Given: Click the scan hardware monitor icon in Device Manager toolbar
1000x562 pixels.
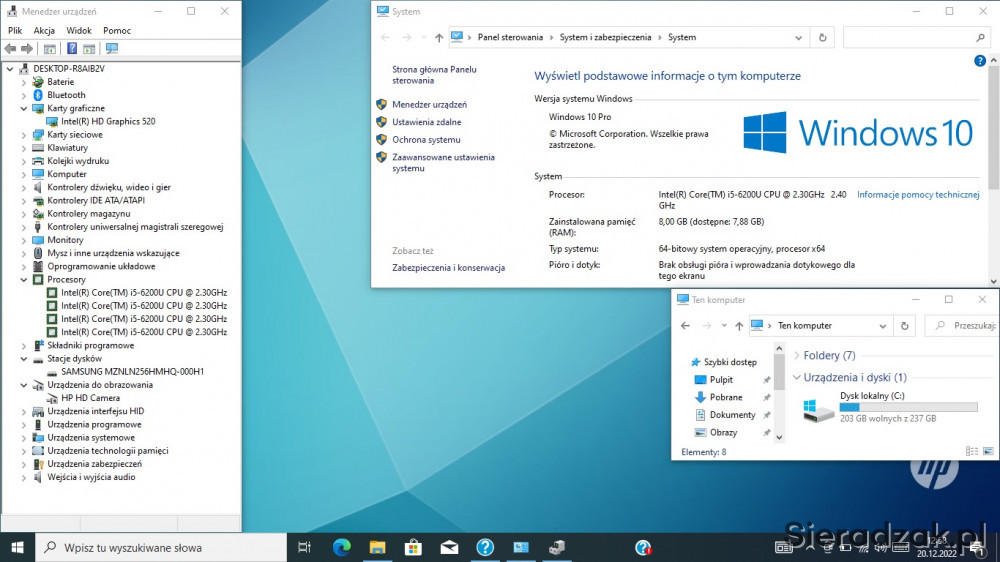Looking at the screenshot, I should pos(112,48).
